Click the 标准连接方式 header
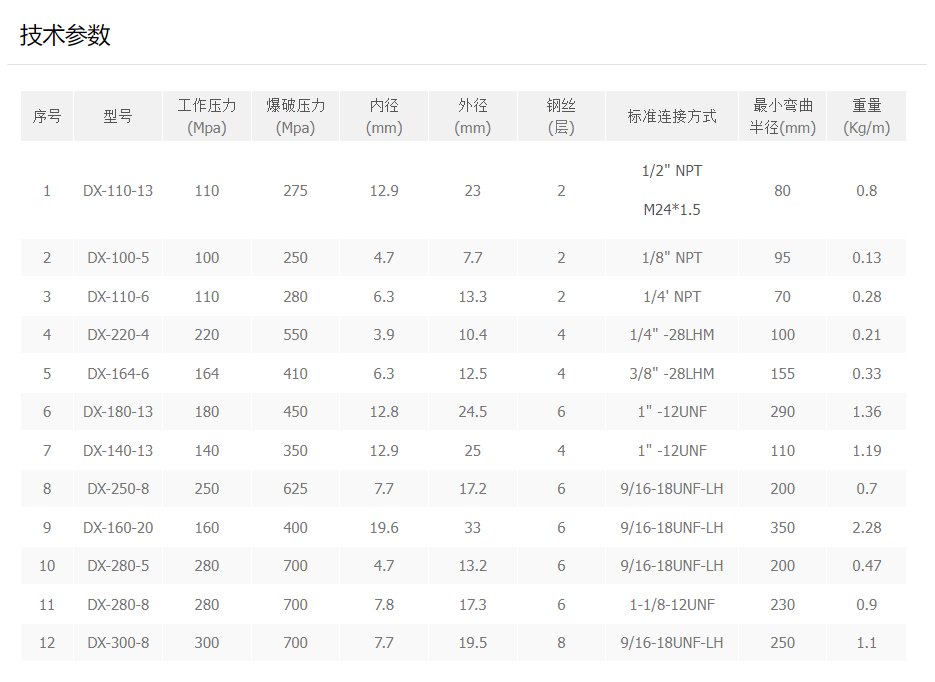 click(672, 116)
